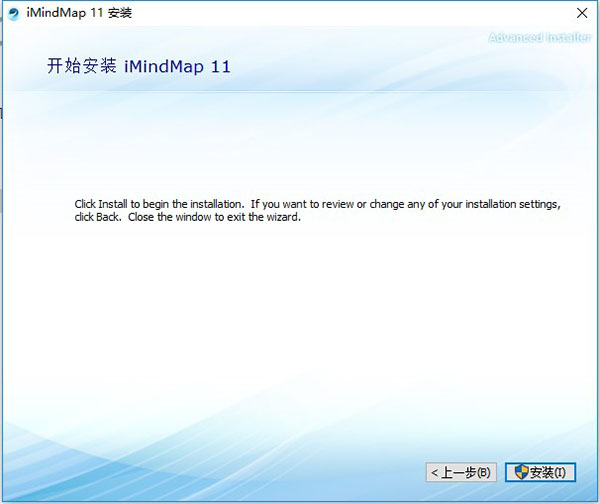Viewport: 600px width, 504px height.
Task: Click the 'Click Install to begin' instruction line
Action: tap(317, 204)
